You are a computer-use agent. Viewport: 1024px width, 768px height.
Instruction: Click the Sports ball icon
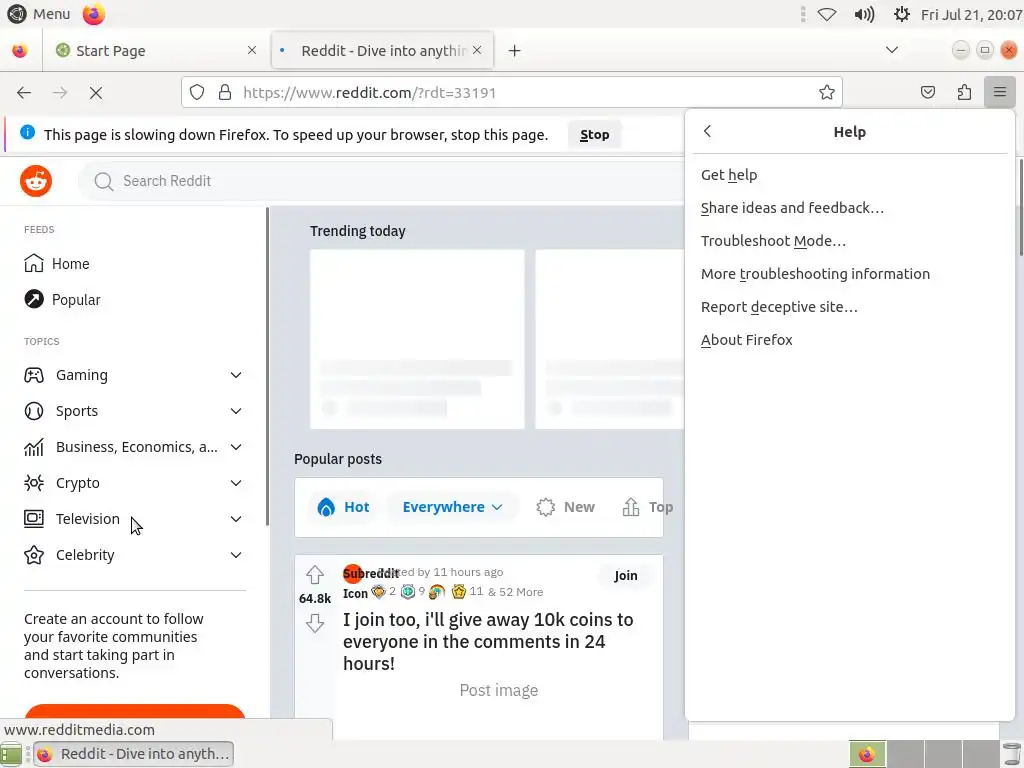34,411
